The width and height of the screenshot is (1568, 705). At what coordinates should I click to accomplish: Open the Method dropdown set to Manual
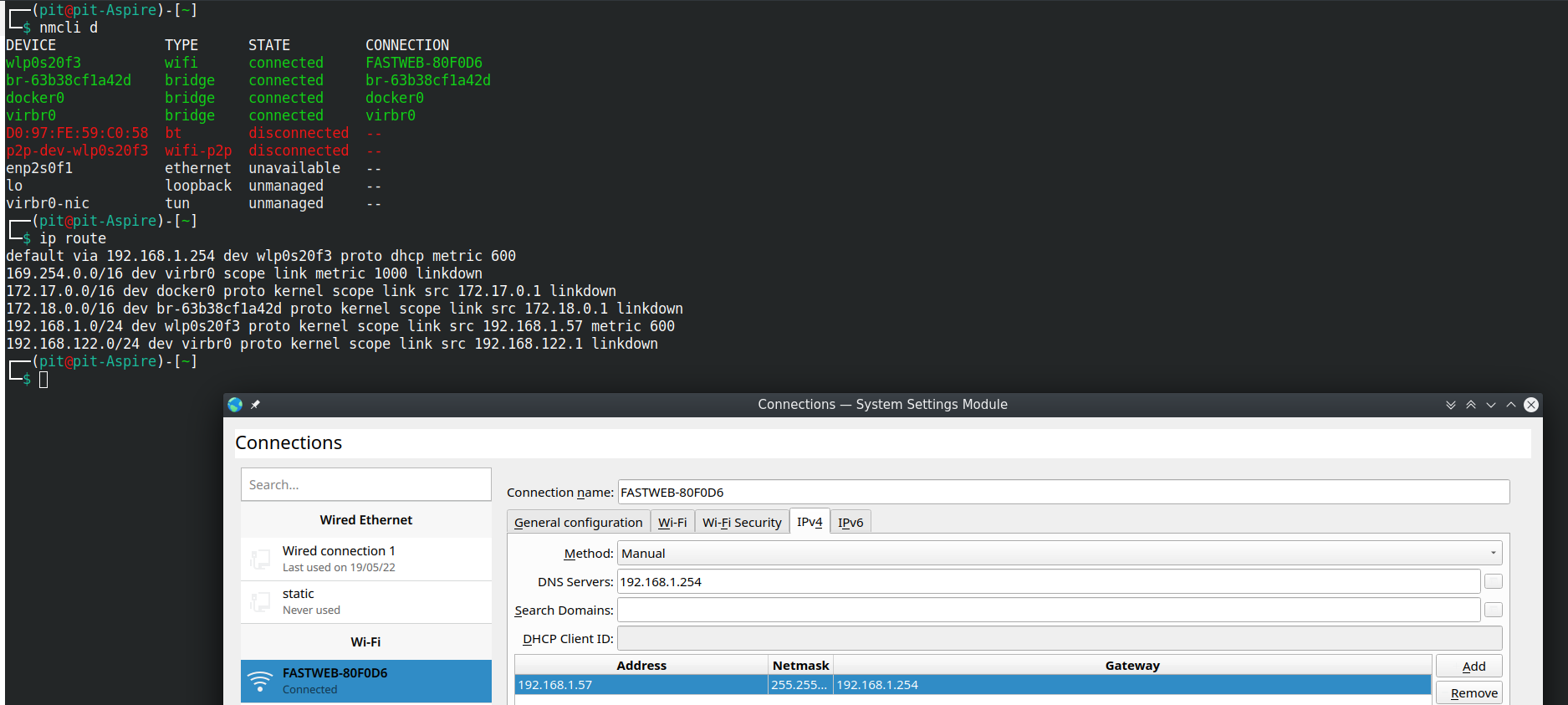pyautogui.click(x=1060, y=553)
